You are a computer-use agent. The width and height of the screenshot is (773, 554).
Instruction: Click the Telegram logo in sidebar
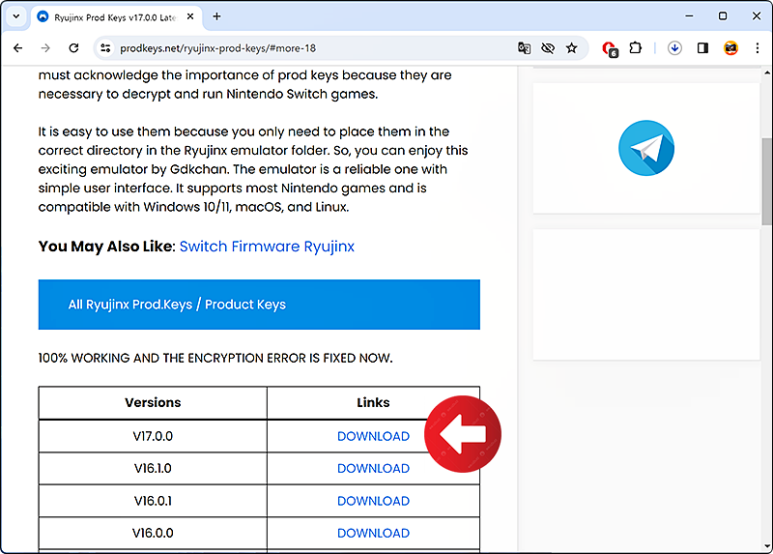click(x=646, y=148)
